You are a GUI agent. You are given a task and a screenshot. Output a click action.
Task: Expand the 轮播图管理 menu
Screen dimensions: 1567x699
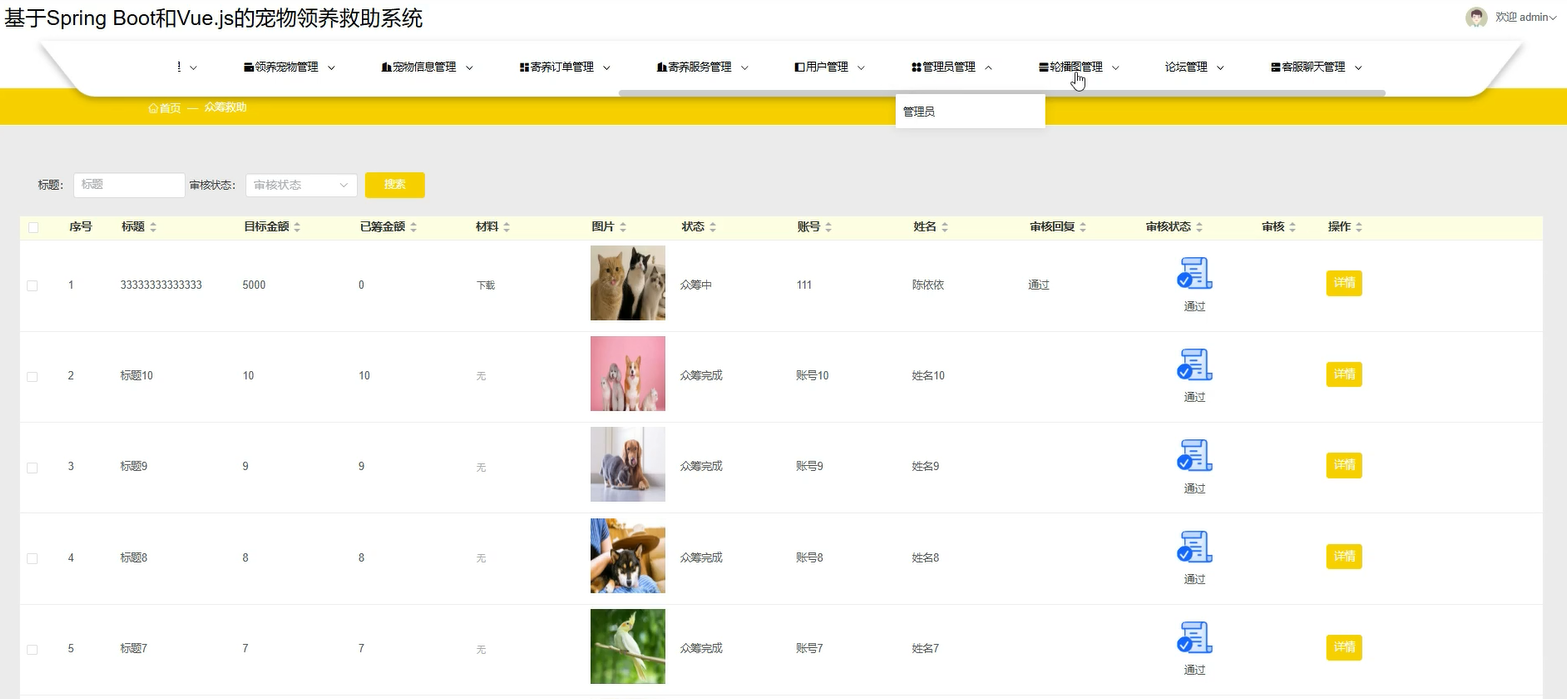[x=1079, y=67]
